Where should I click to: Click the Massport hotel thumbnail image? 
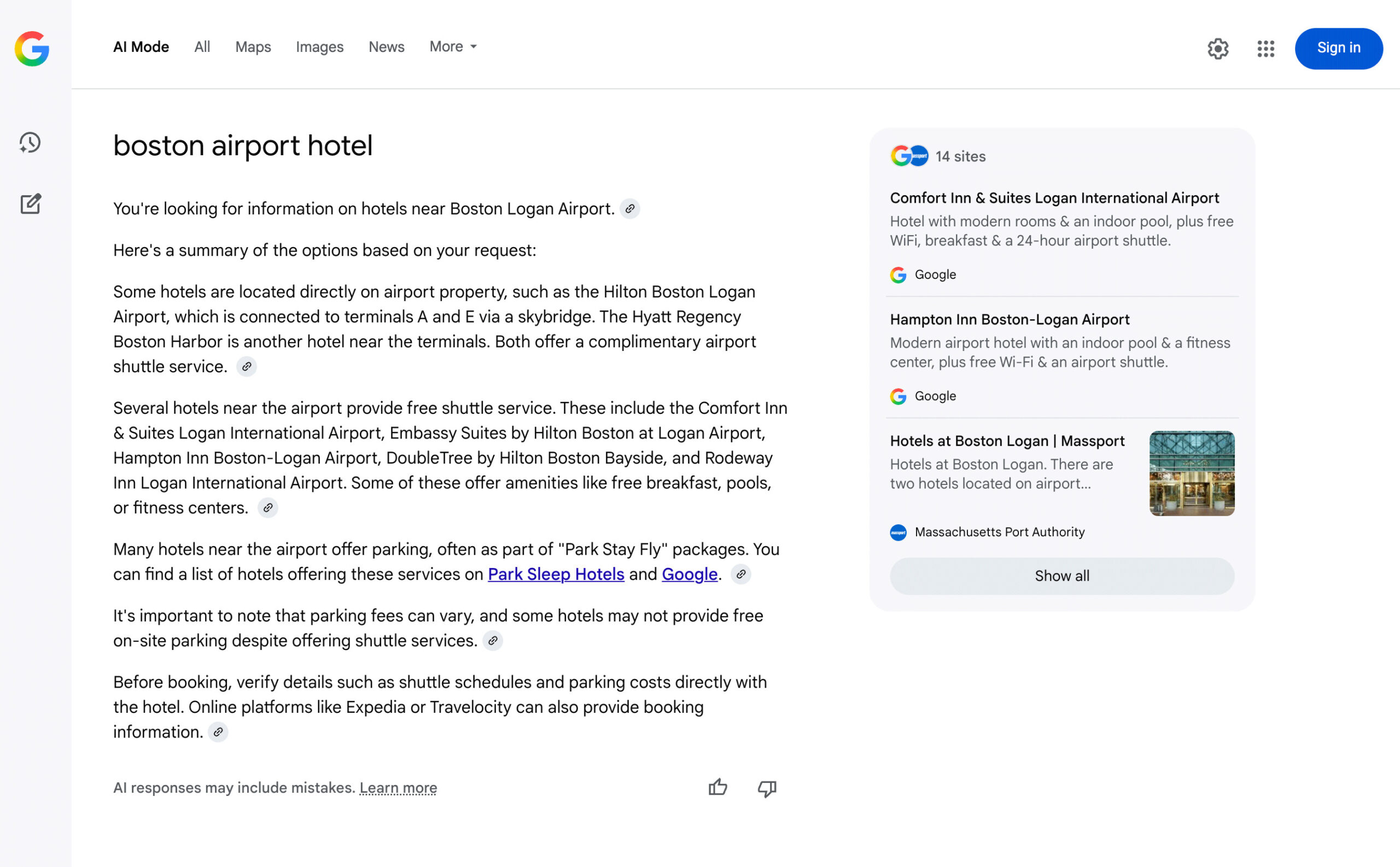click(1192, 473)
